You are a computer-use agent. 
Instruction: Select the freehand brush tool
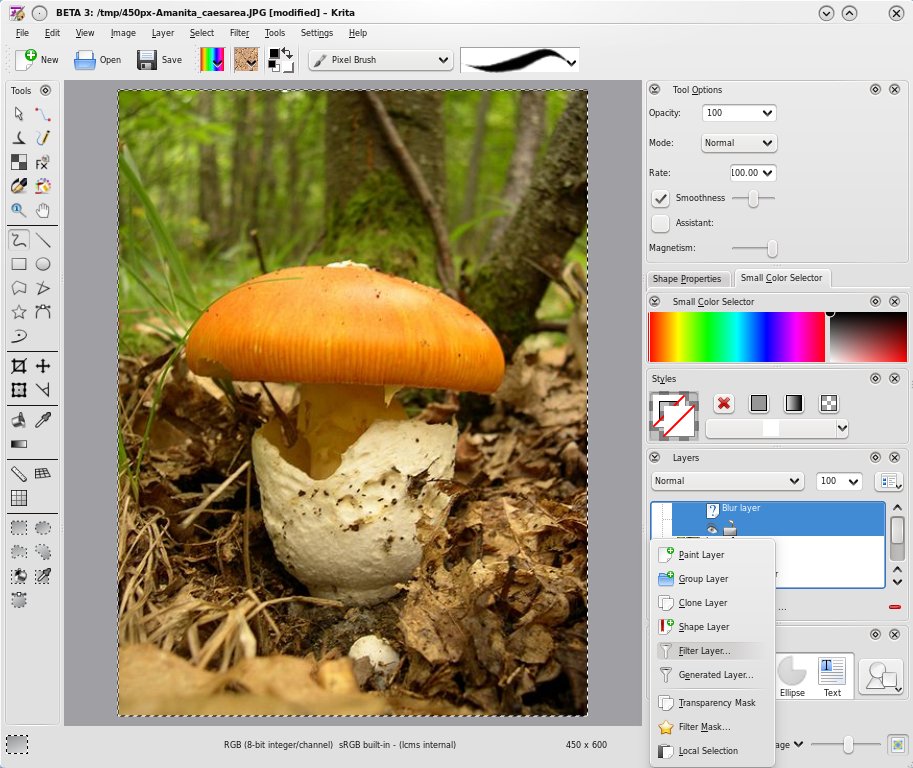click(19, 240)
